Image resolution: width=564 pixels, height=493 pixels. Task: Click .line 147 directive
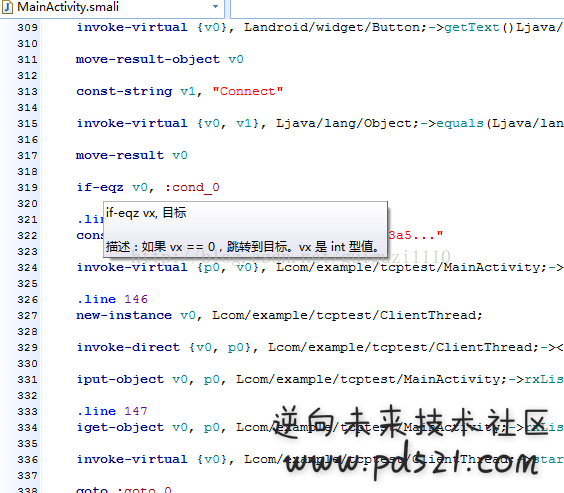tap(112, 411)
